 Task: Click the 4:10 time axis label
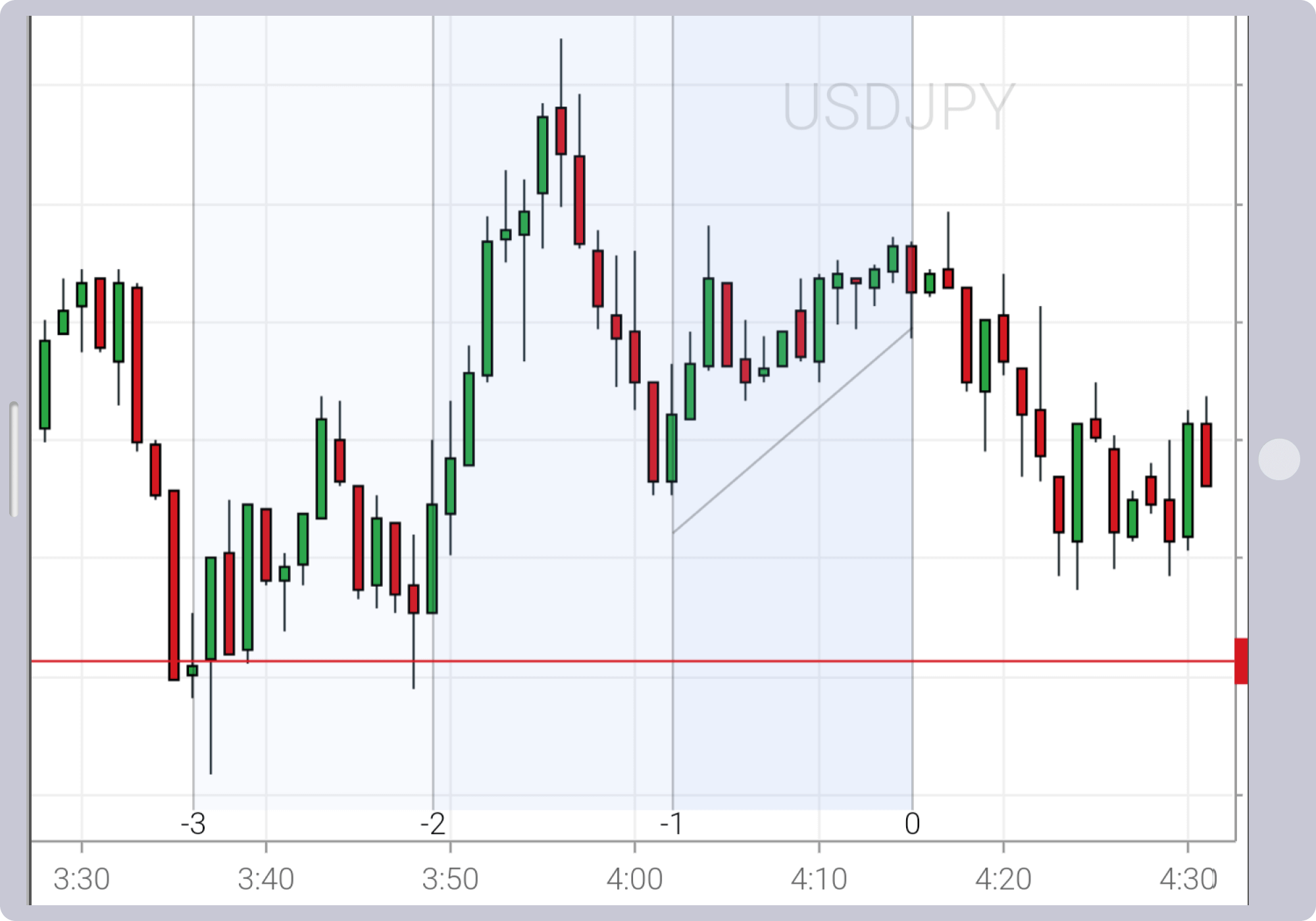(x=819, y=879)
